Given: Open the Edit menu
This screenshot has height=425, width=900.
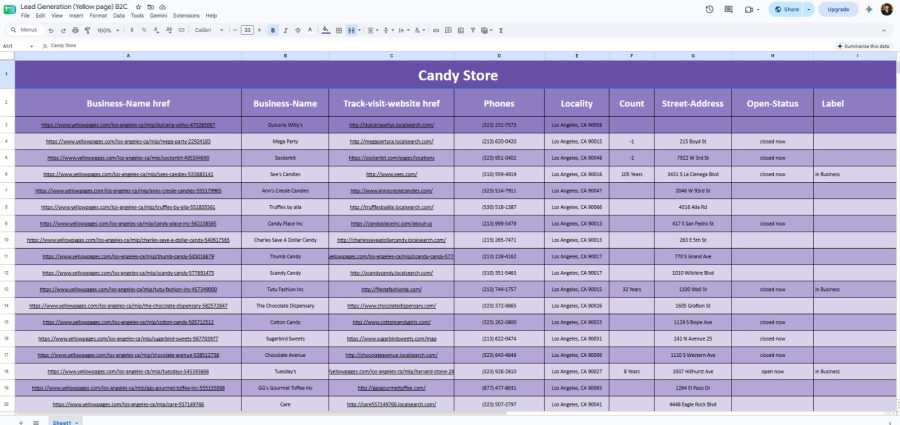Looking at the screenshot, I should pyautogui.click(x=40, y=16).
